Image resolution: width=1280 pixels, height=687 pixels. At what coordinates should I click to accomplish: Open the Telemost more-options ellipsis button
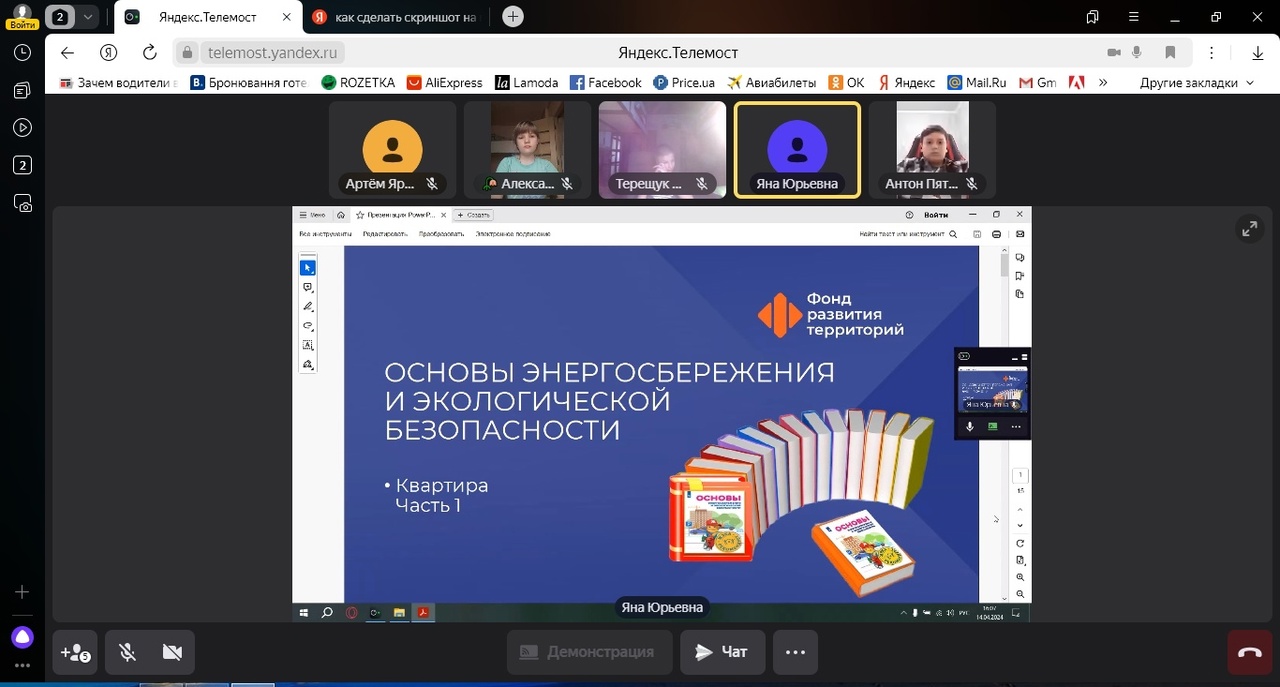click(x=795, y=652)
